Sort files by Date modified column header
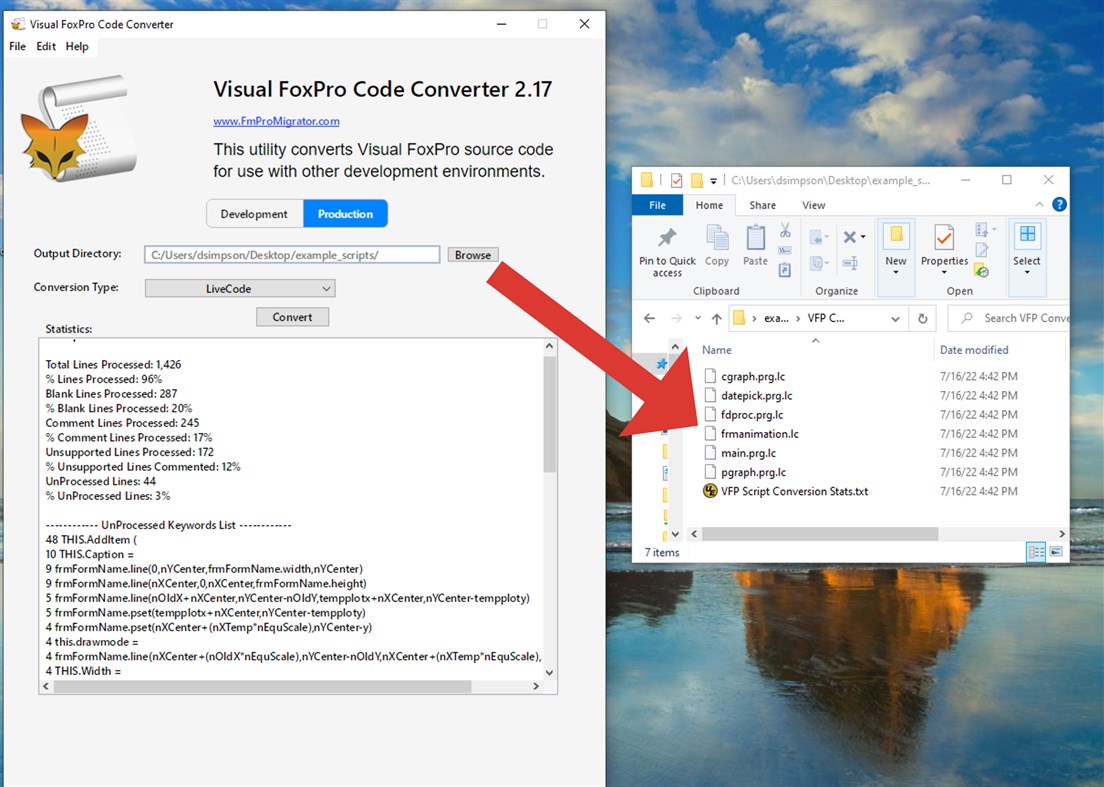The width and height of the screenshot is (1104, 787). tap(974, 350)
